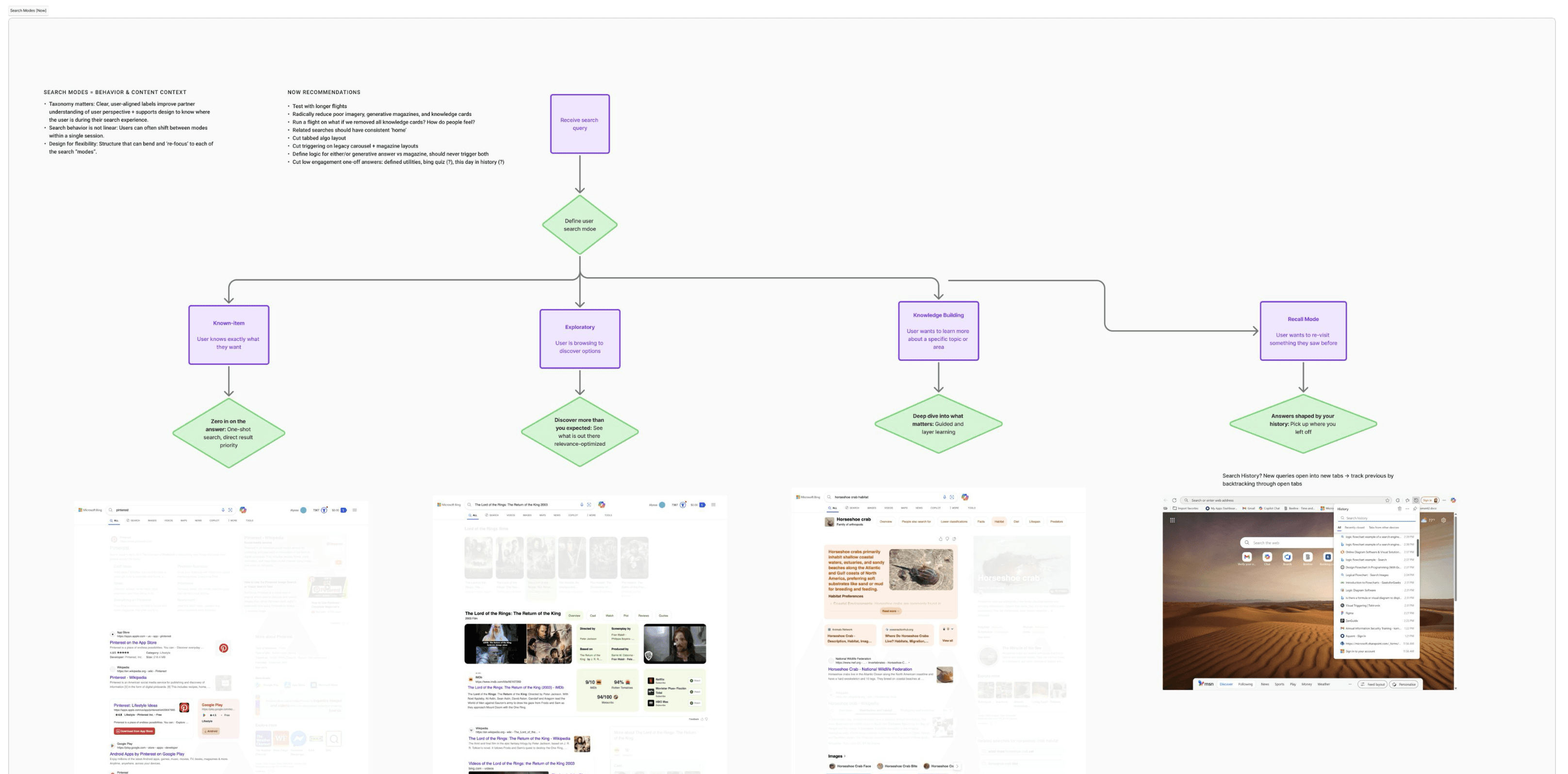Image resolution: width=1568 pixels, height=774 pixels.
Task: Click the pin icon in History panel
Action: 1415,509
